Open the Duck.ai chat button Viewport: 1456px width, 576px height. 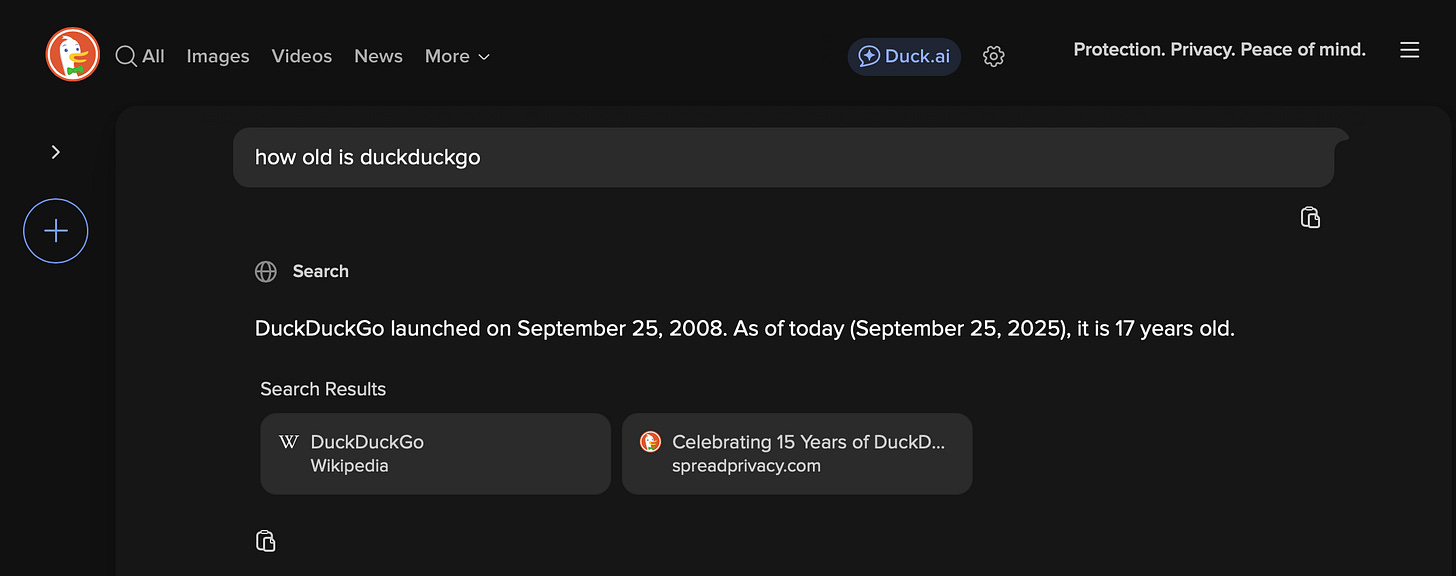point(904,56)
